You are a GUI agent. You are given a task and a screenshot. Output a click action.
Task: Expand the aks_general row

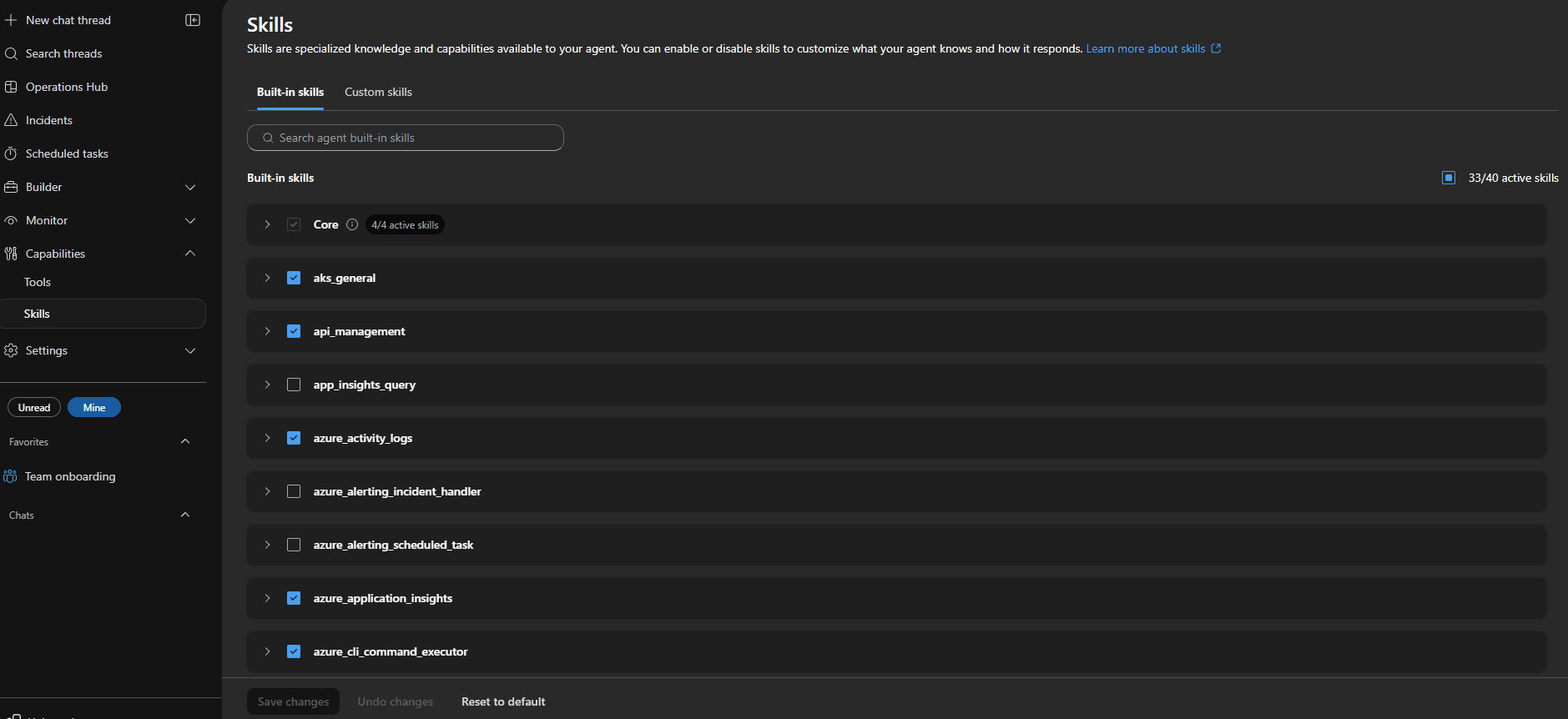click(267, 278)
